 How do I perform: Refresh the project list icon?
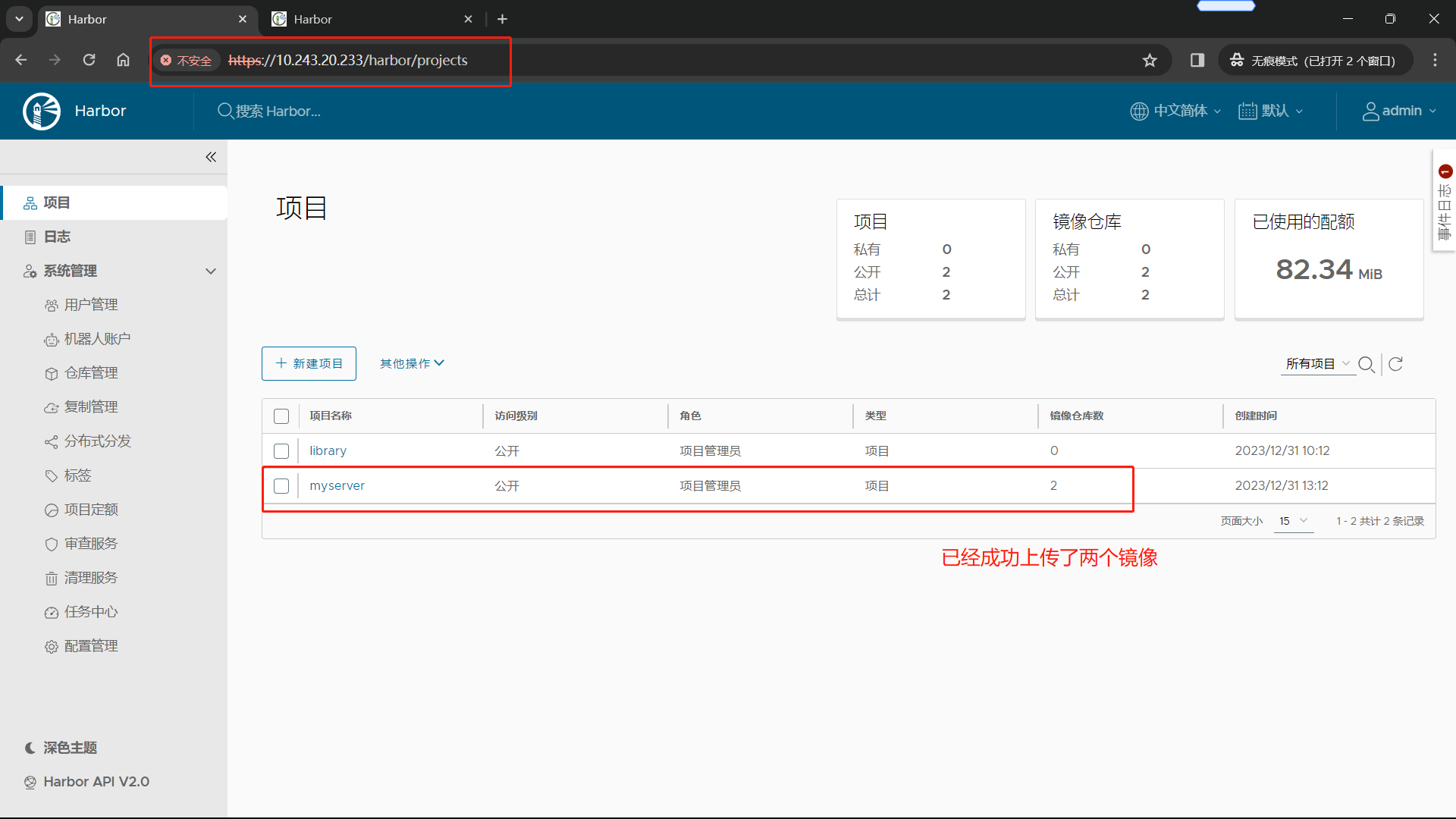tap(1395, 364)
